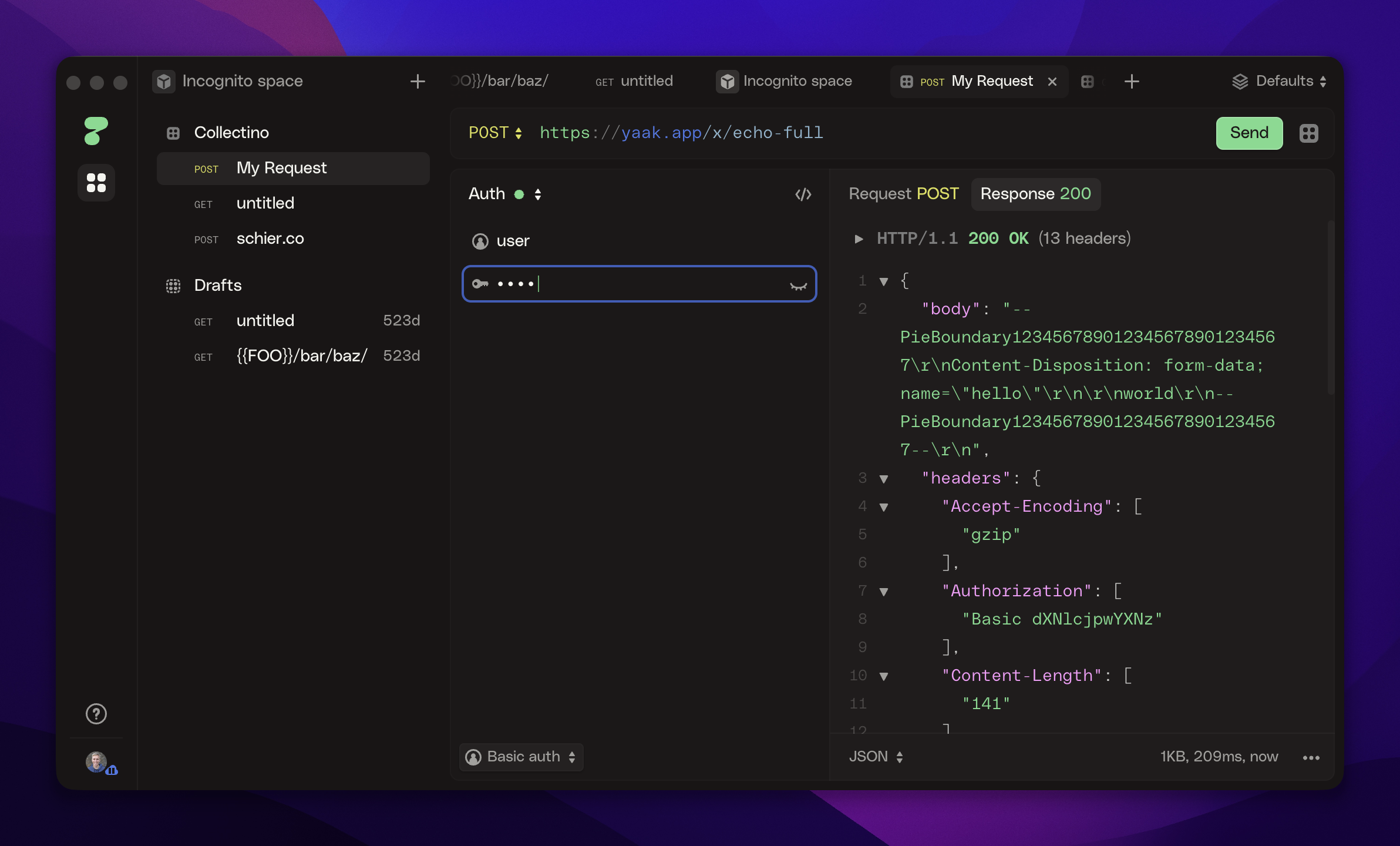1400x846 pixels.
Task: Open {{FOO}}/bar/baz/ draft request
Action: (x=293, y=357)
